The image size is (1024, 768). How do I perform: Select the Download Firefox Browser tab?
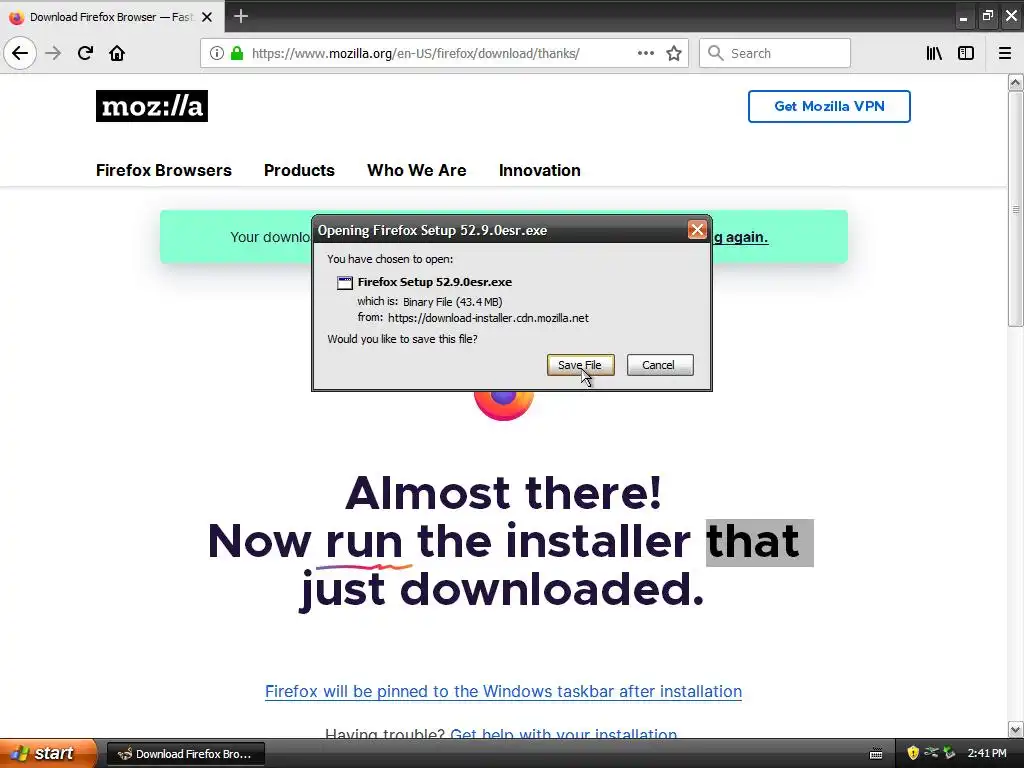pyautogui.click(x=111, y=17)
